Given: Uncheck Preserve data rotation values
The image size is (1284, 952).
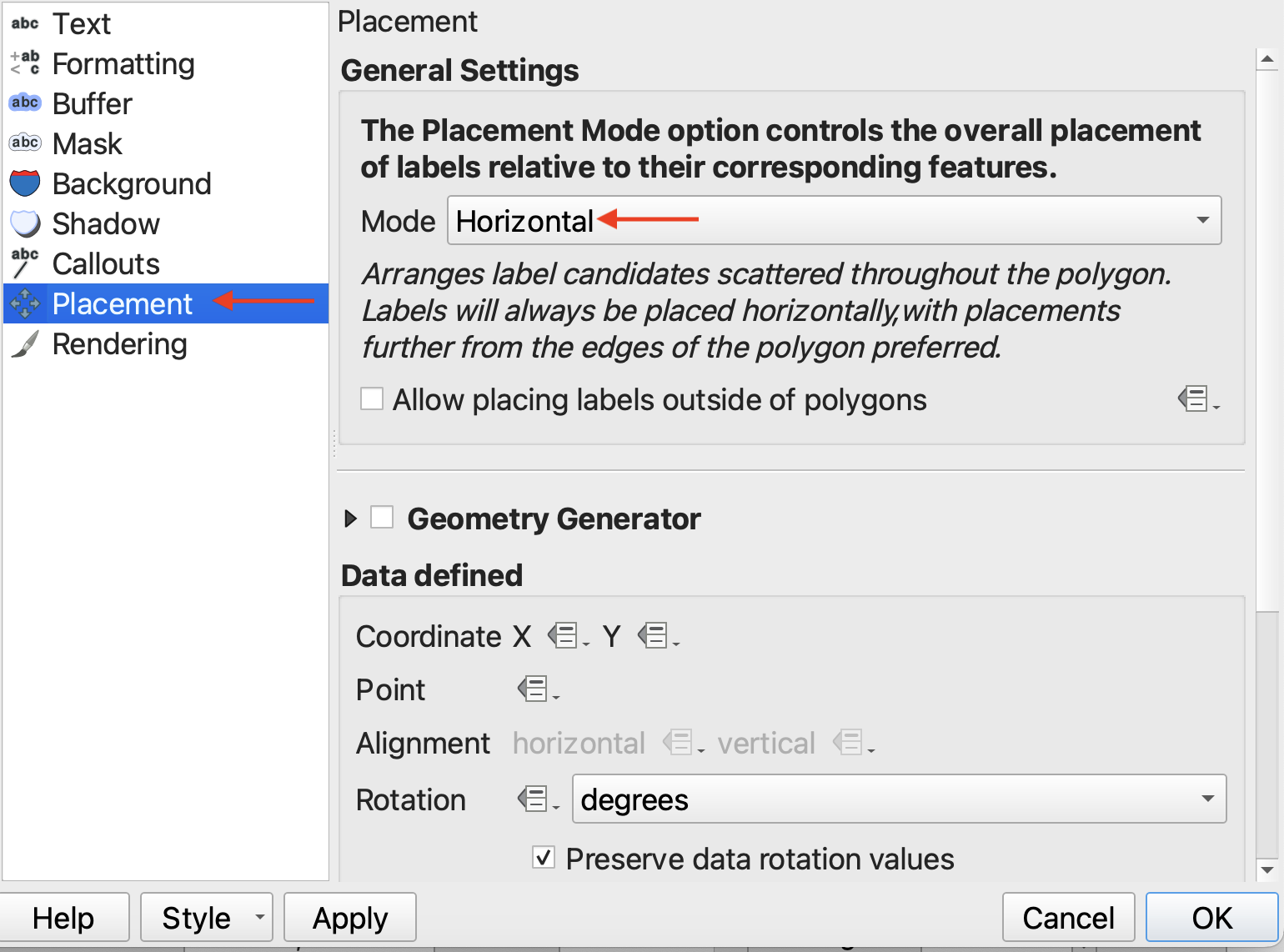Looking at the screenshot, I should (544, 858).
